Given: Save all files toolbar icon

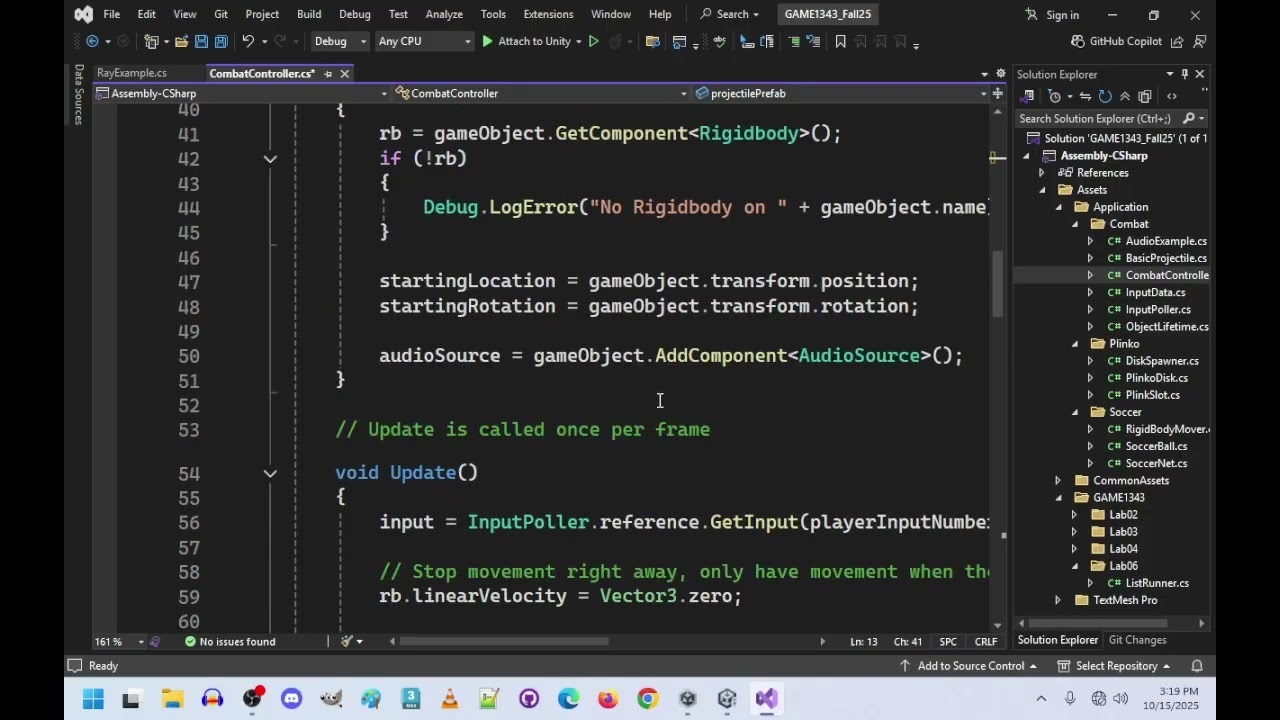Looking at the screenshot, I should 220,41.
